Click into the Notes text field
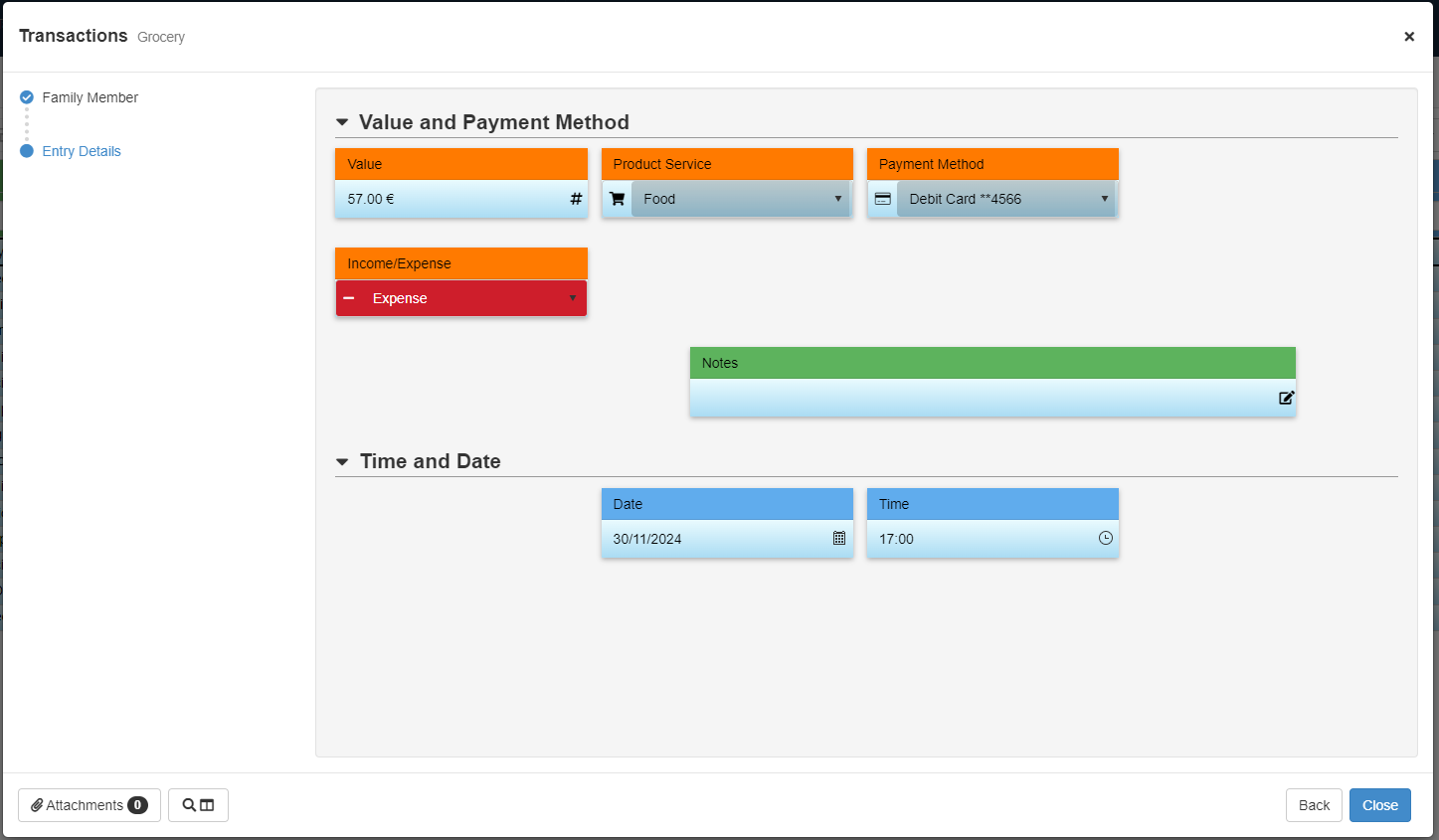1439x840 pixels. click(980, 398)
